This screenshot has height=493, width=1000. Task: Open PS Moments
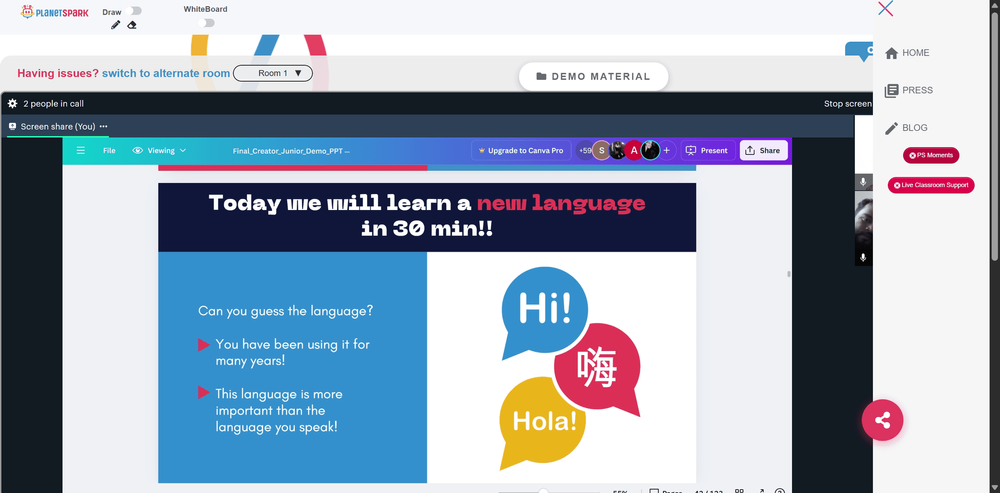tap(931, 155)
